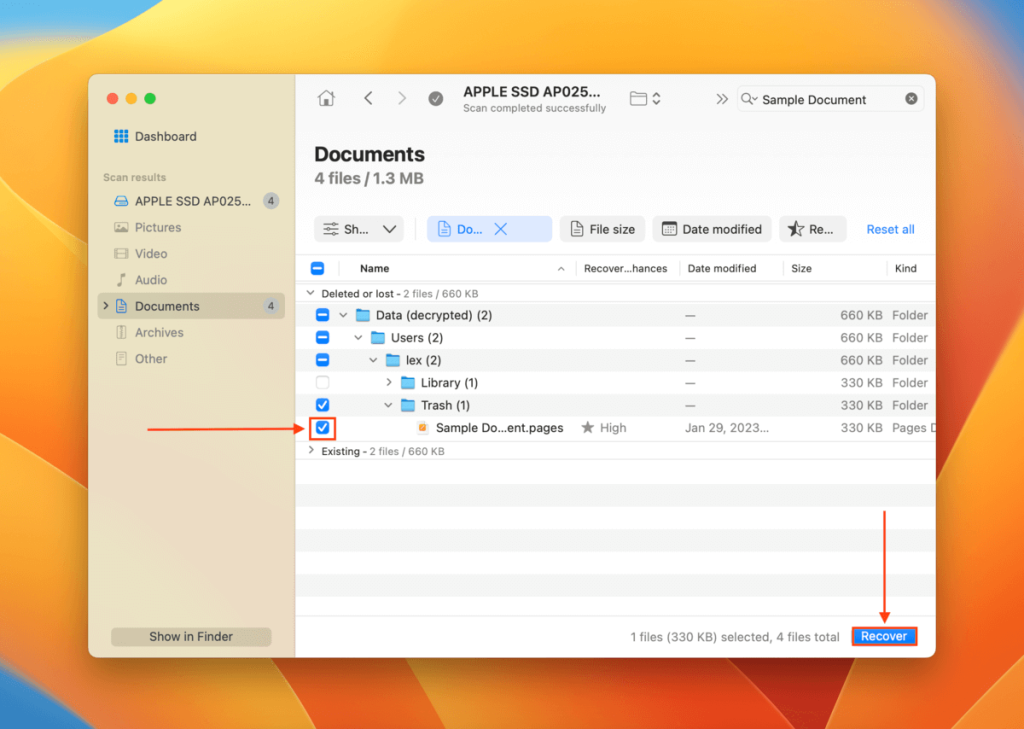Click the Show in Finder button
Image resolution: width=1024 pixels, height=729 pixels.
[x=190, y=636]
